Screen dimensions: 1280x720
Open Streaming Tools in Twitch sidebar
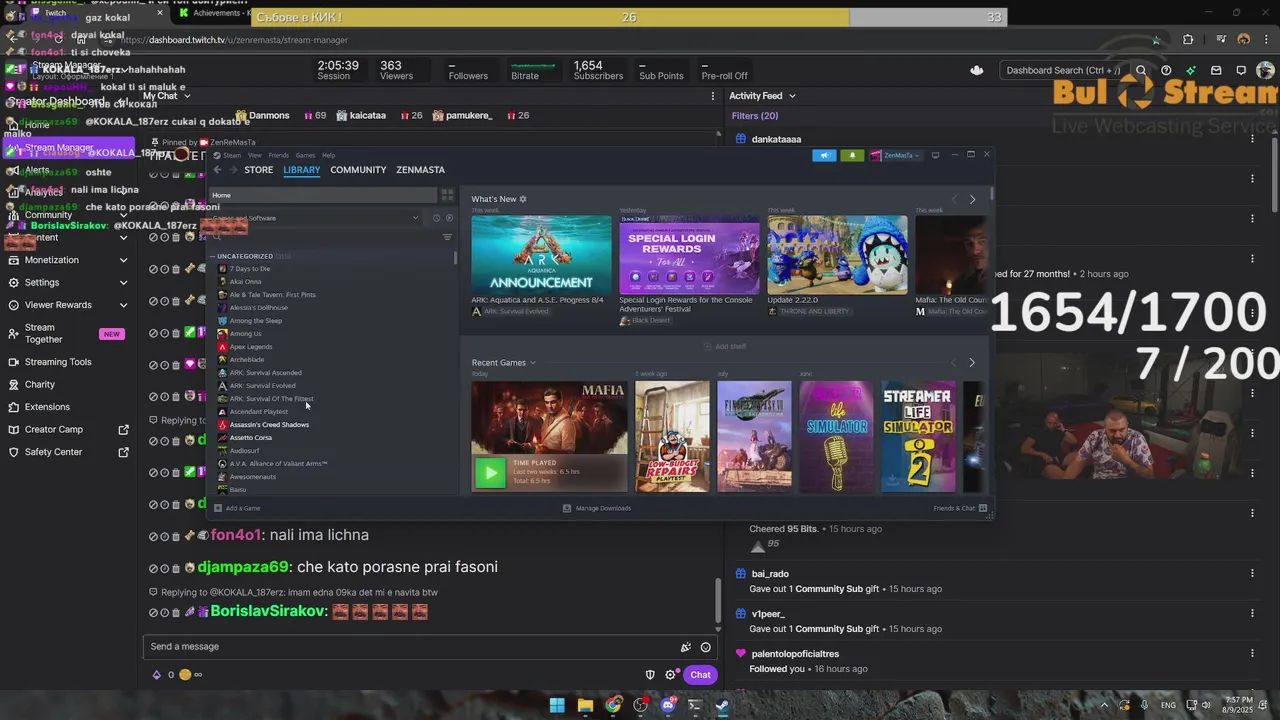[58, 362]
